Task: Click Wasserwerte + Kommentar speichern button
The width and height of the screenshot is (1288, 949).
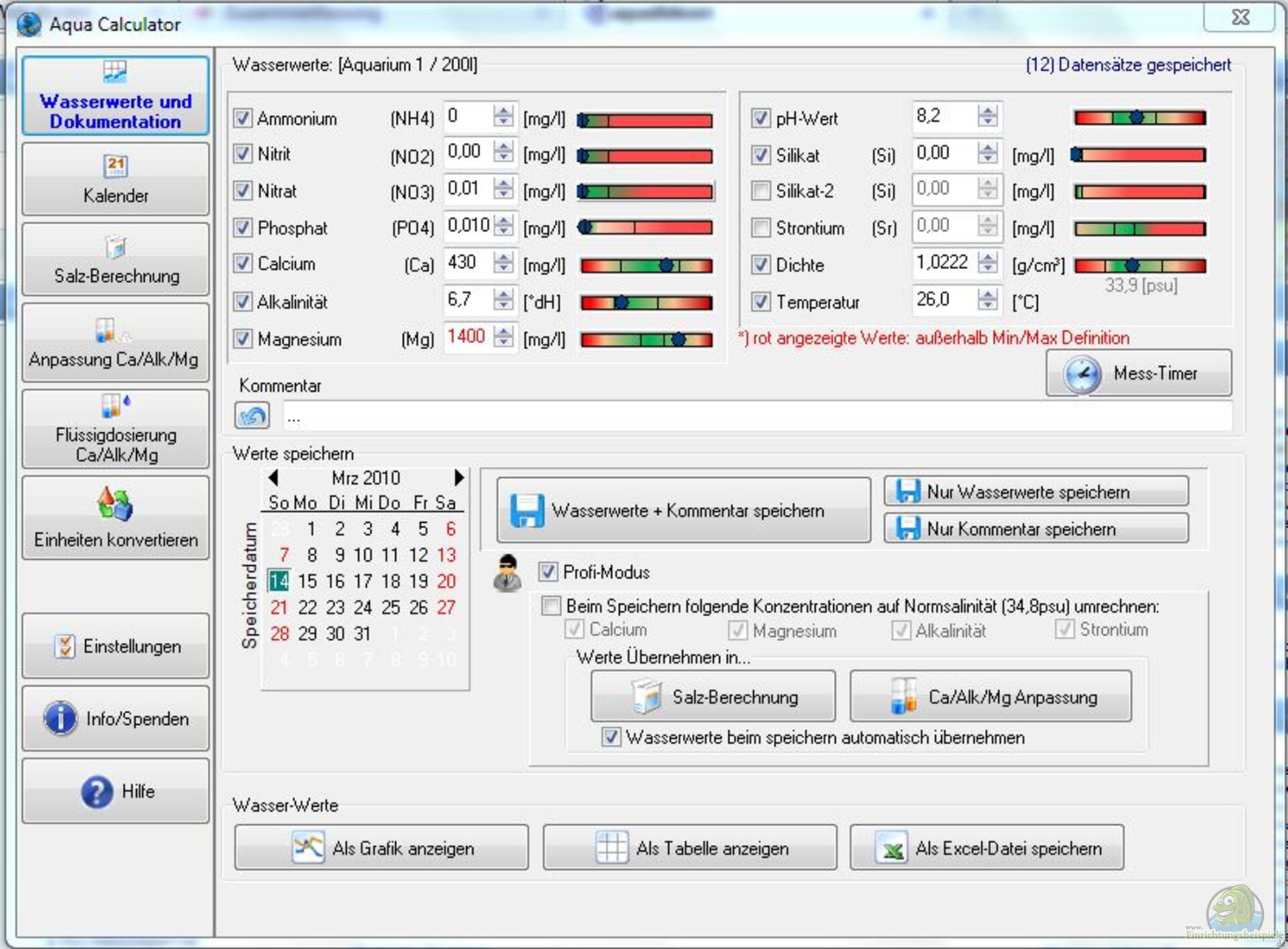Action: click(x=683, y=511)
